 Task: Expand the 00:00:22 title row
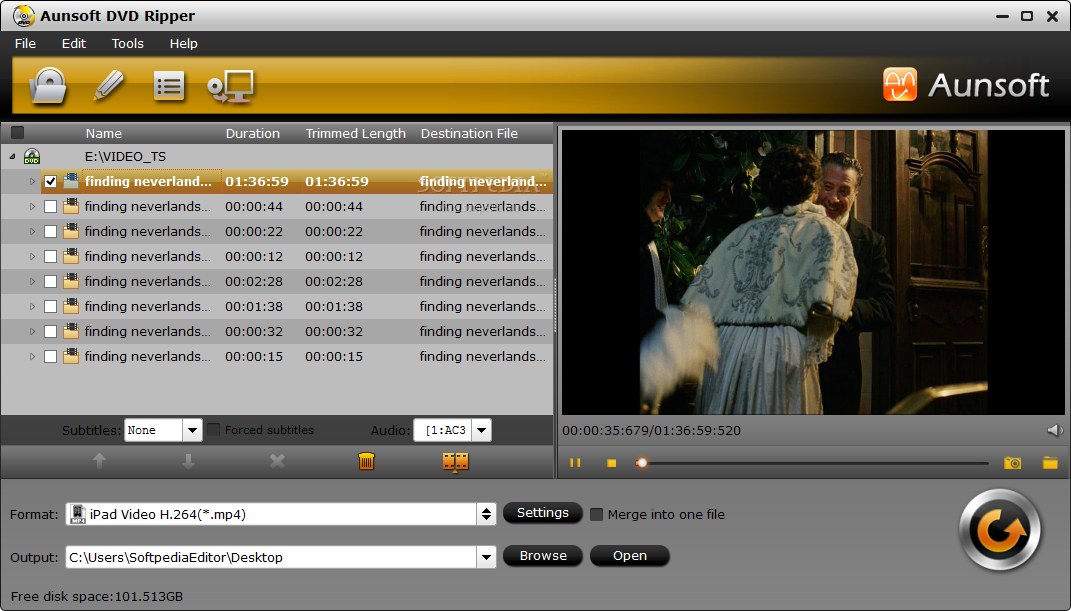pos(32,231)
